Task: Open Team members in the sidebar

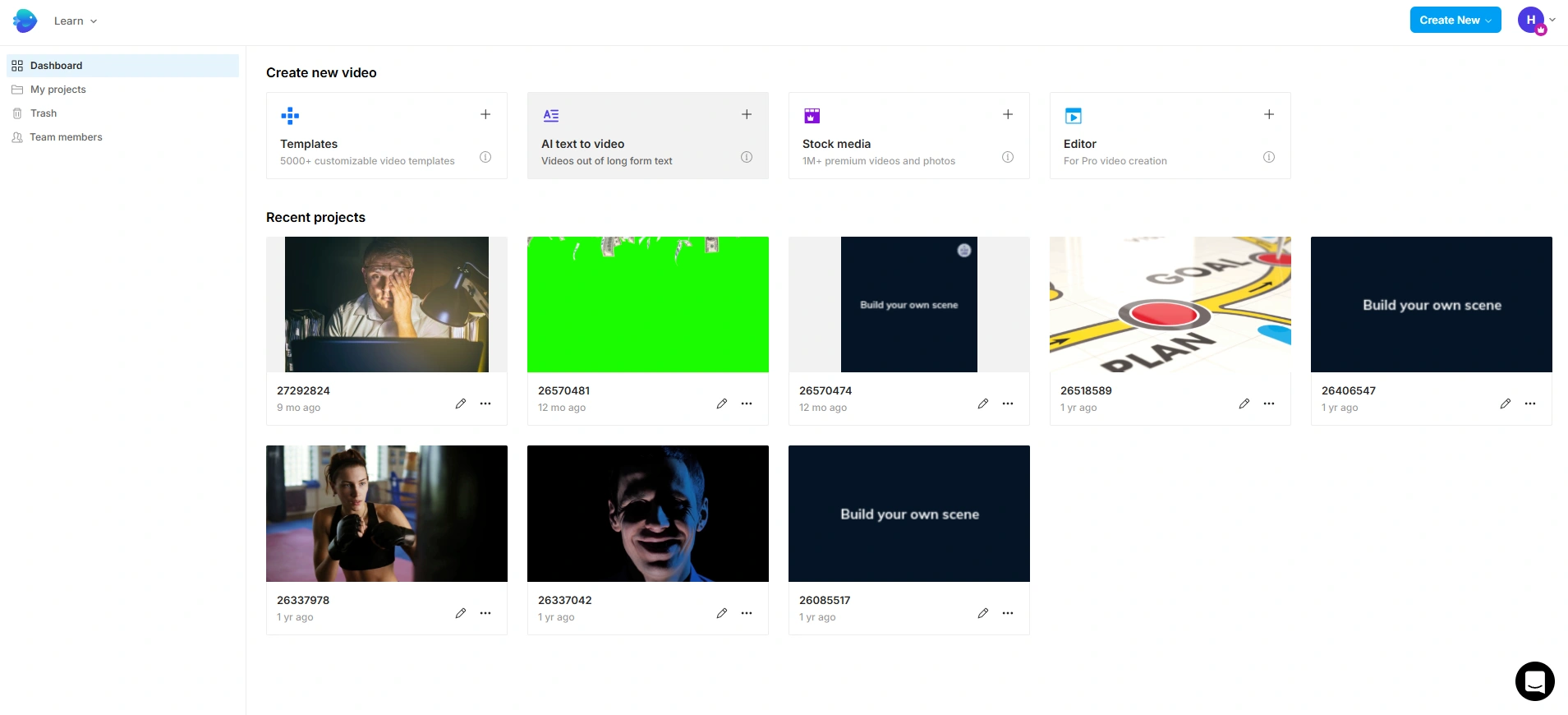Action: (x=122, y=137)
